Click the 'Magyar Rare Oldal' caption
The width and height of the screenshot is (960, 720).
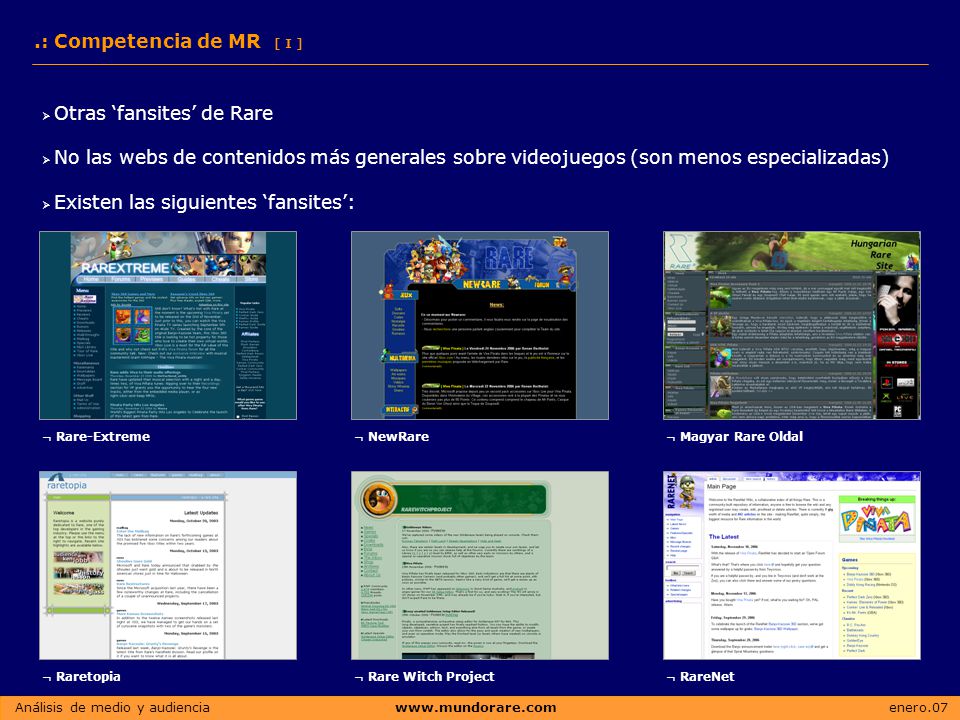coord(741,437)
